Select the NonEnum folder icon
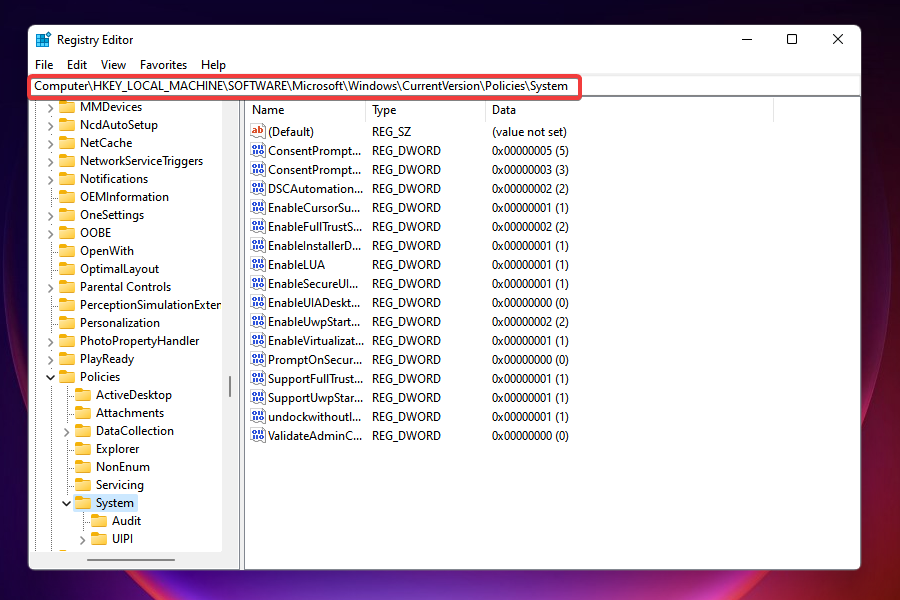This screenshot has height=600, width=900. (x=83, y=467)
